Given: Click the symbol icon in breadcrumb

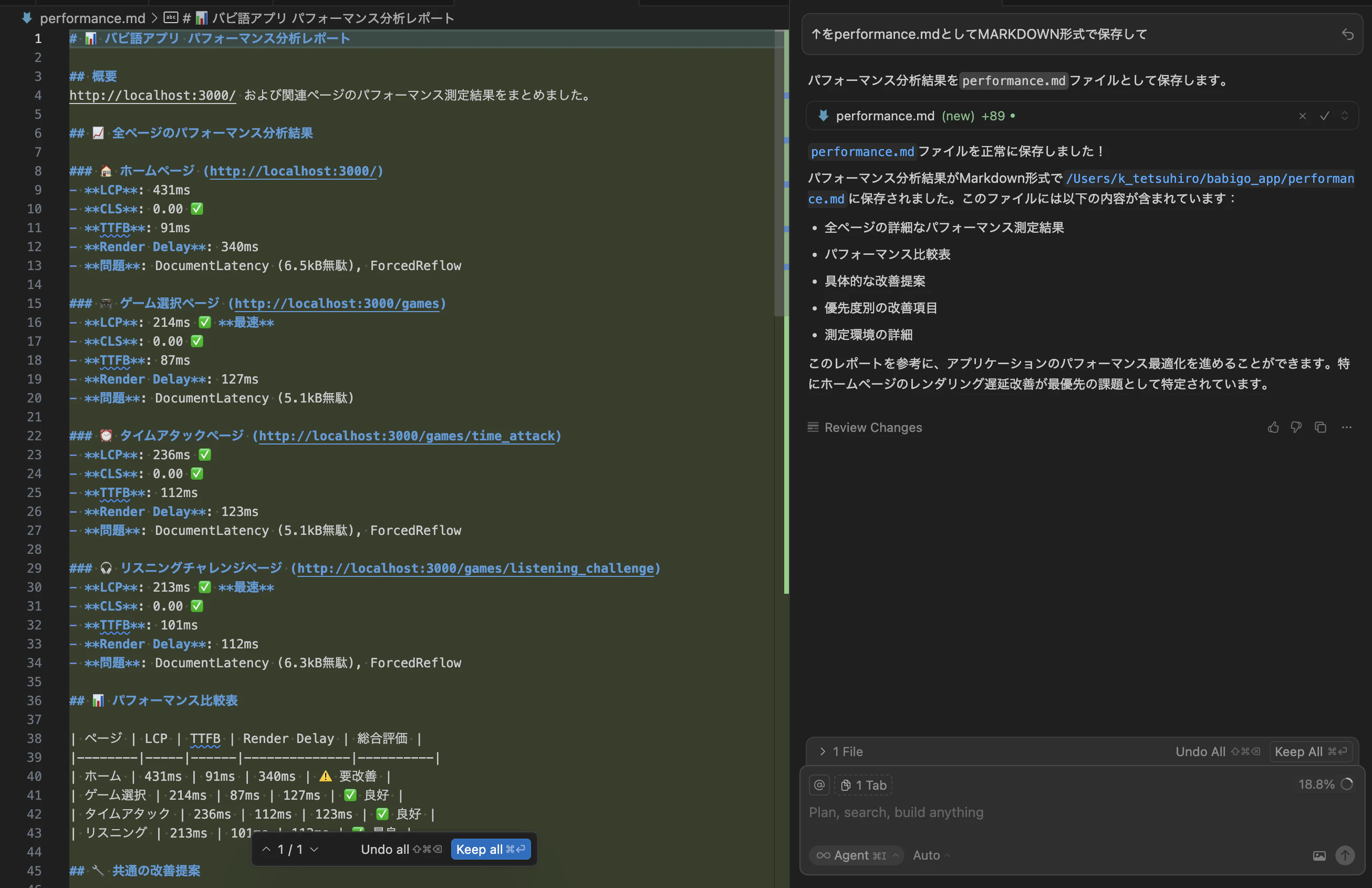Looking at the screenshot, I should 171,18.
